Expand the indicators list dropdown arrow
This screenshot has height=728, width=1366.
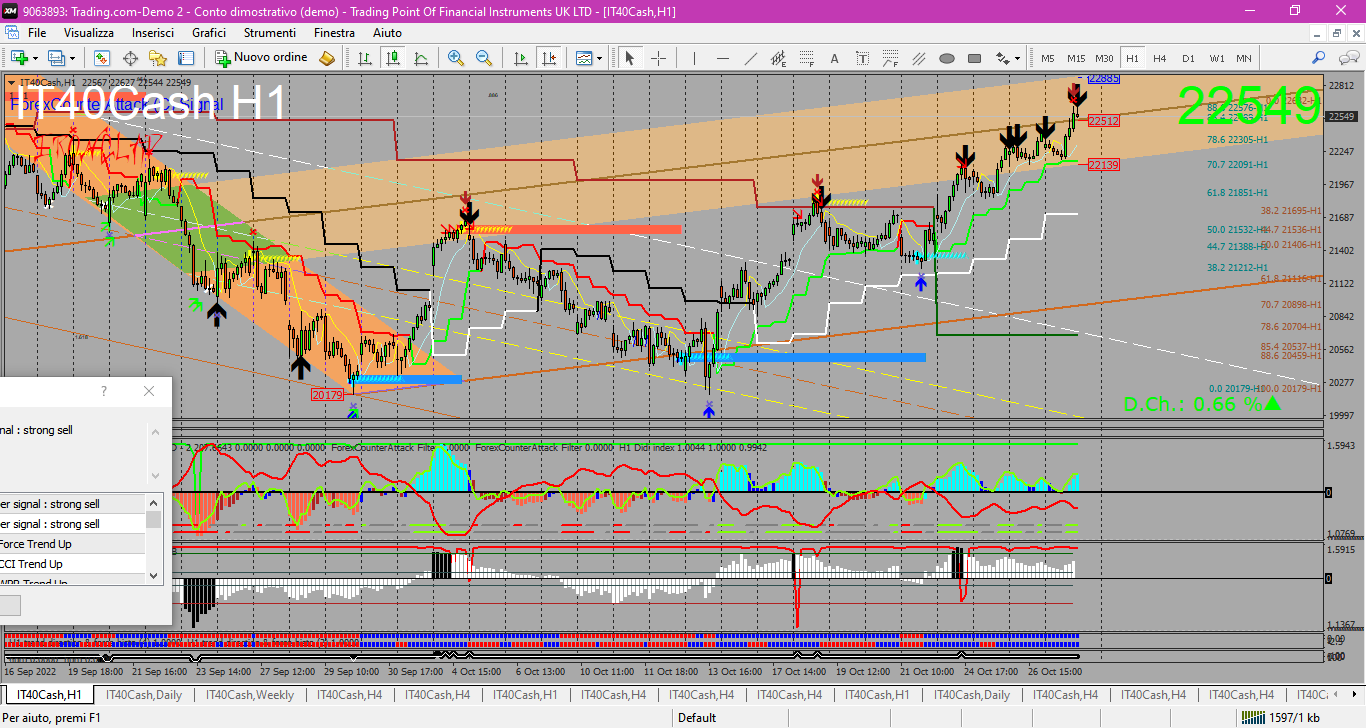[x=599, y=58]
